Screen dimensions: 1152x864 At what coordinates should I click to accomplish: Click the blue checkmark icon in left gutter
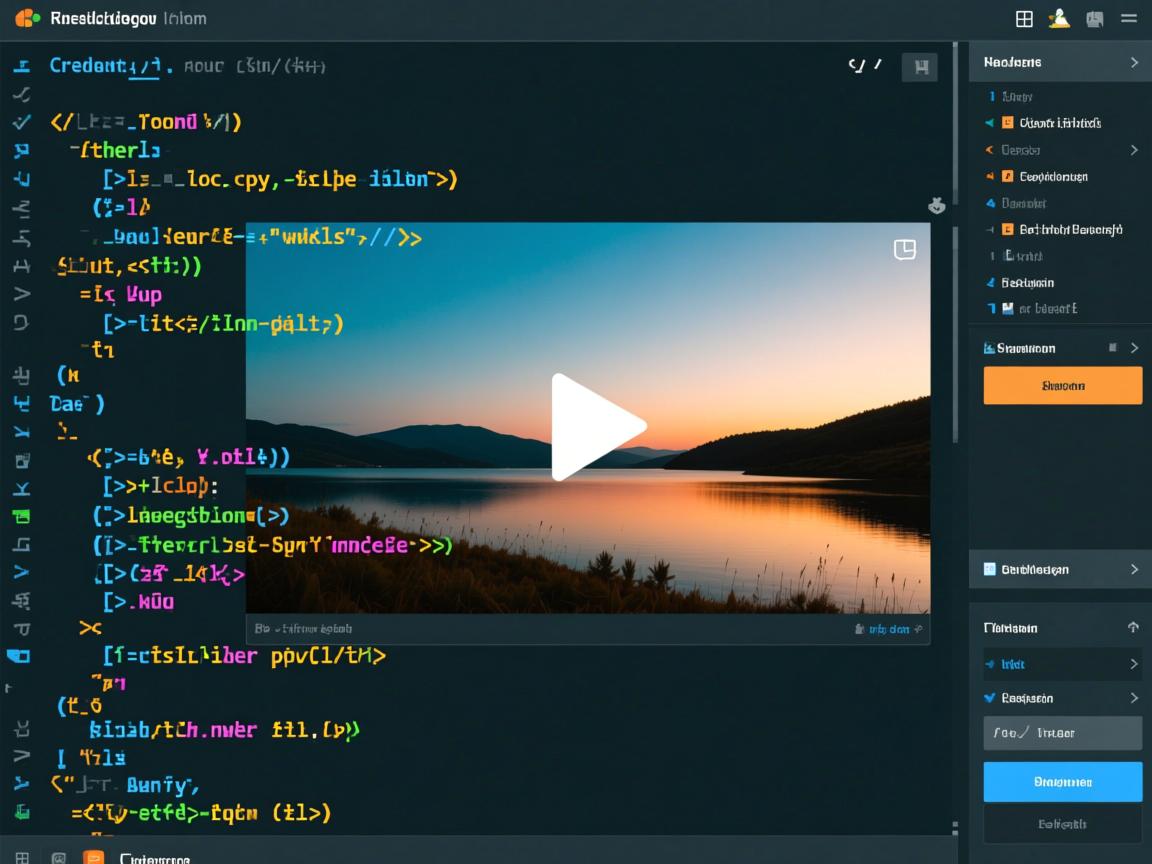(22, 122)
